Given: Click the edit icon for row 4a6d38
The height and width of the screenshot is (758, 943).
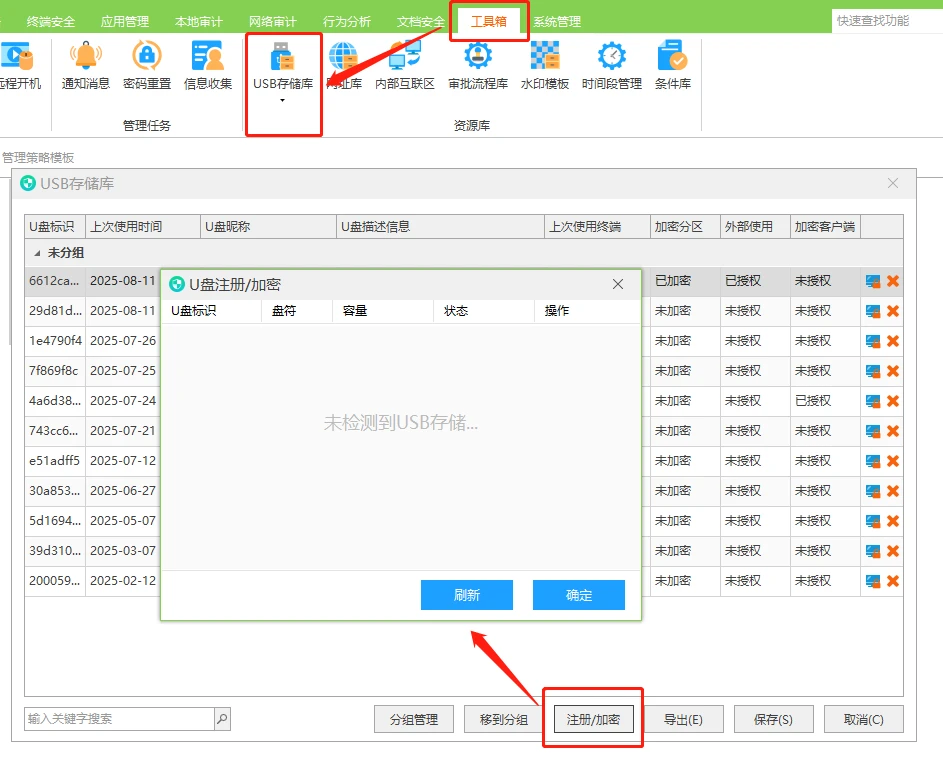Looking at the screenshot, I should tap(873, 401).
